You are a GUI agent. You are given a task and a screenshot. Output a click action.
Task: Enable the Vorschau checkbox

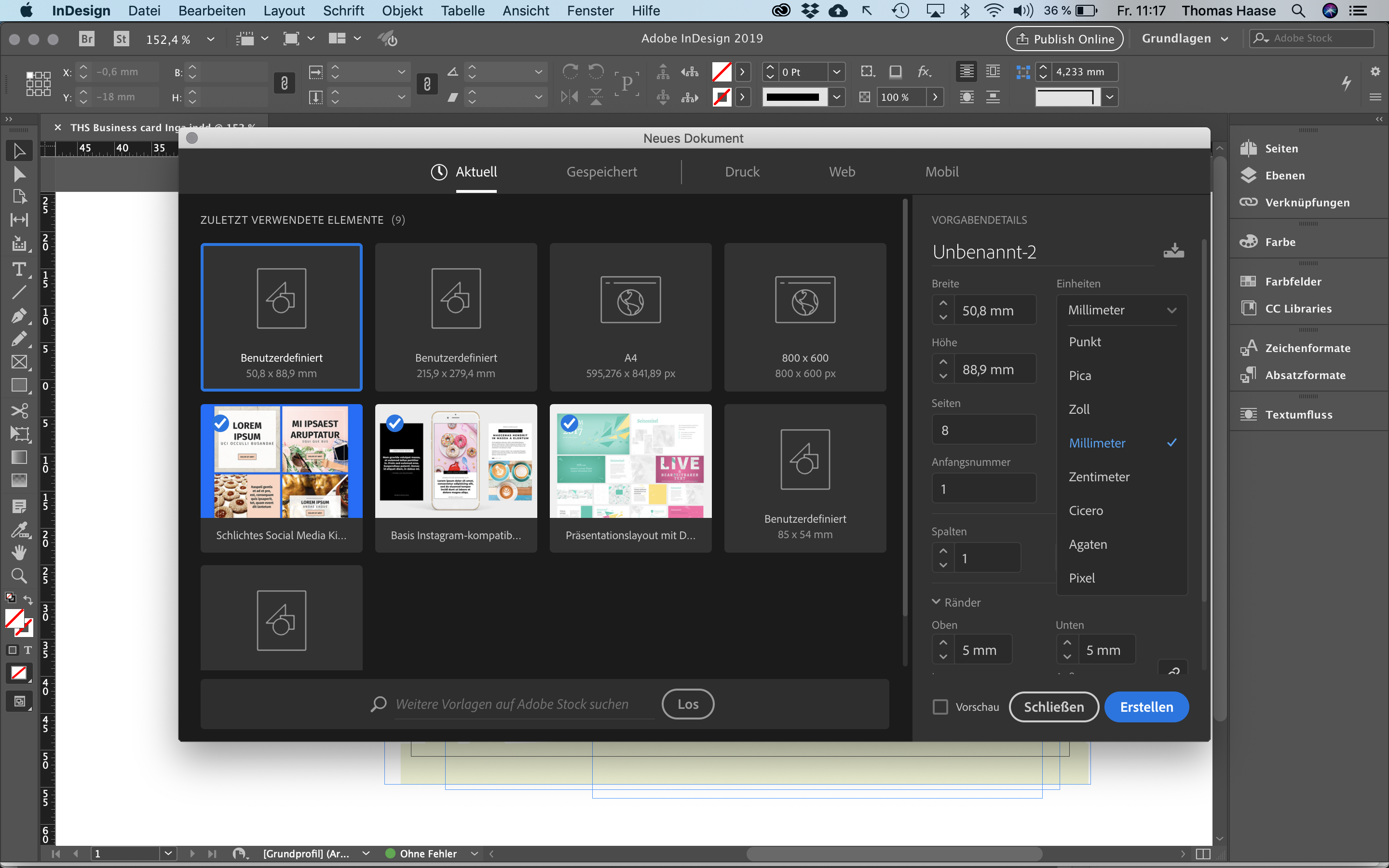(940, 706)
